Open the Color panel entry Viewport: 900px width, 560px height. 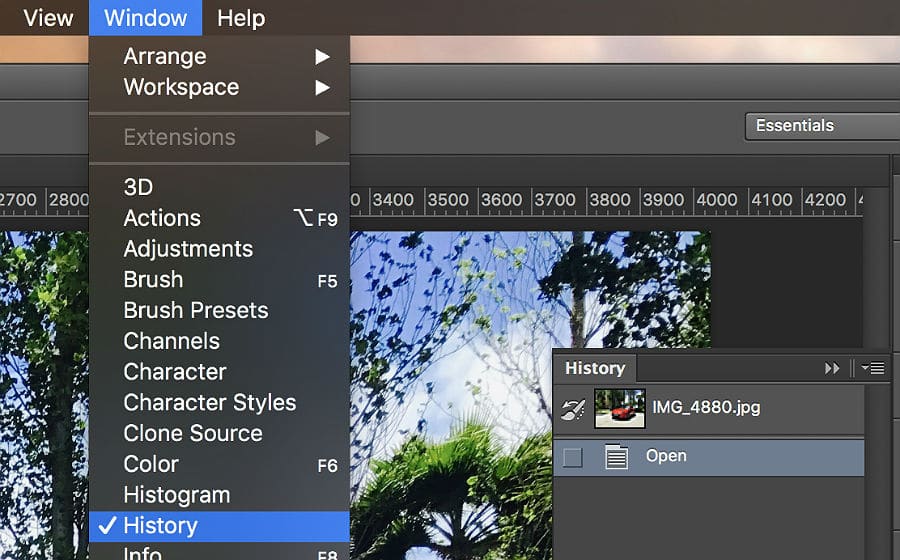coord(219,464)
